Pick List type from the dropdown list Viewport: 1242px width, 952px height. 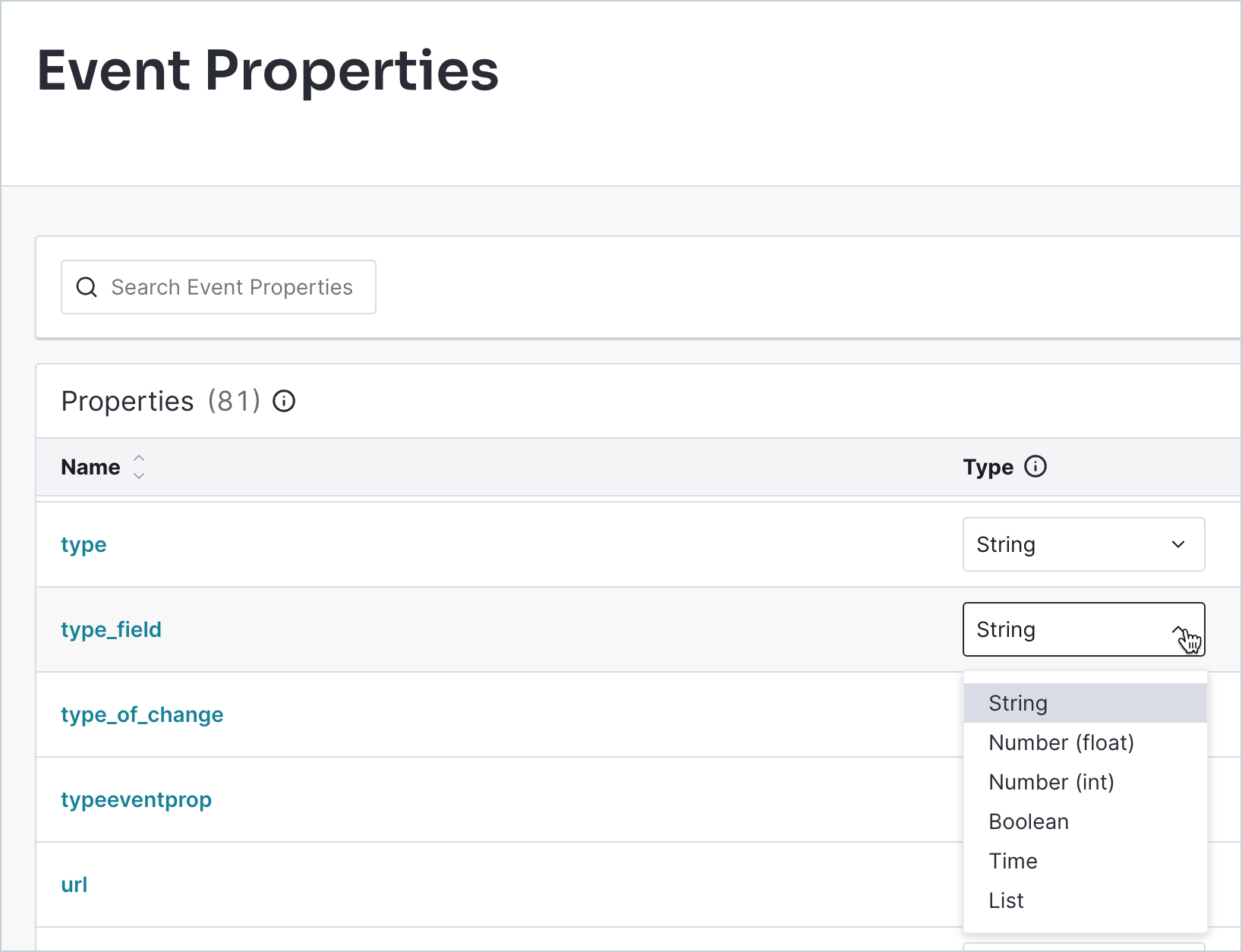(1006, 900)
